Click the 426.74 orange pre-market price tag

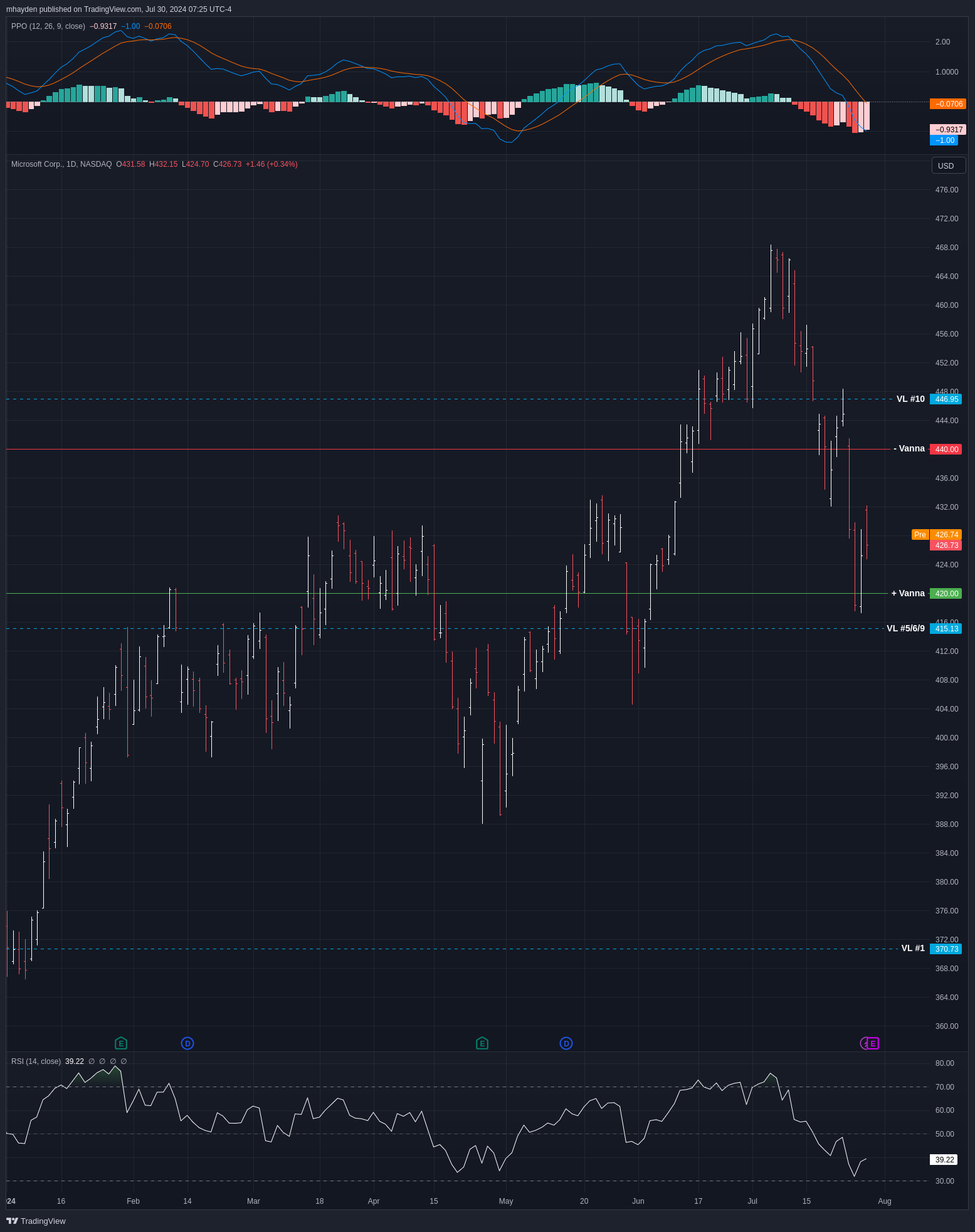coord(946,535)
